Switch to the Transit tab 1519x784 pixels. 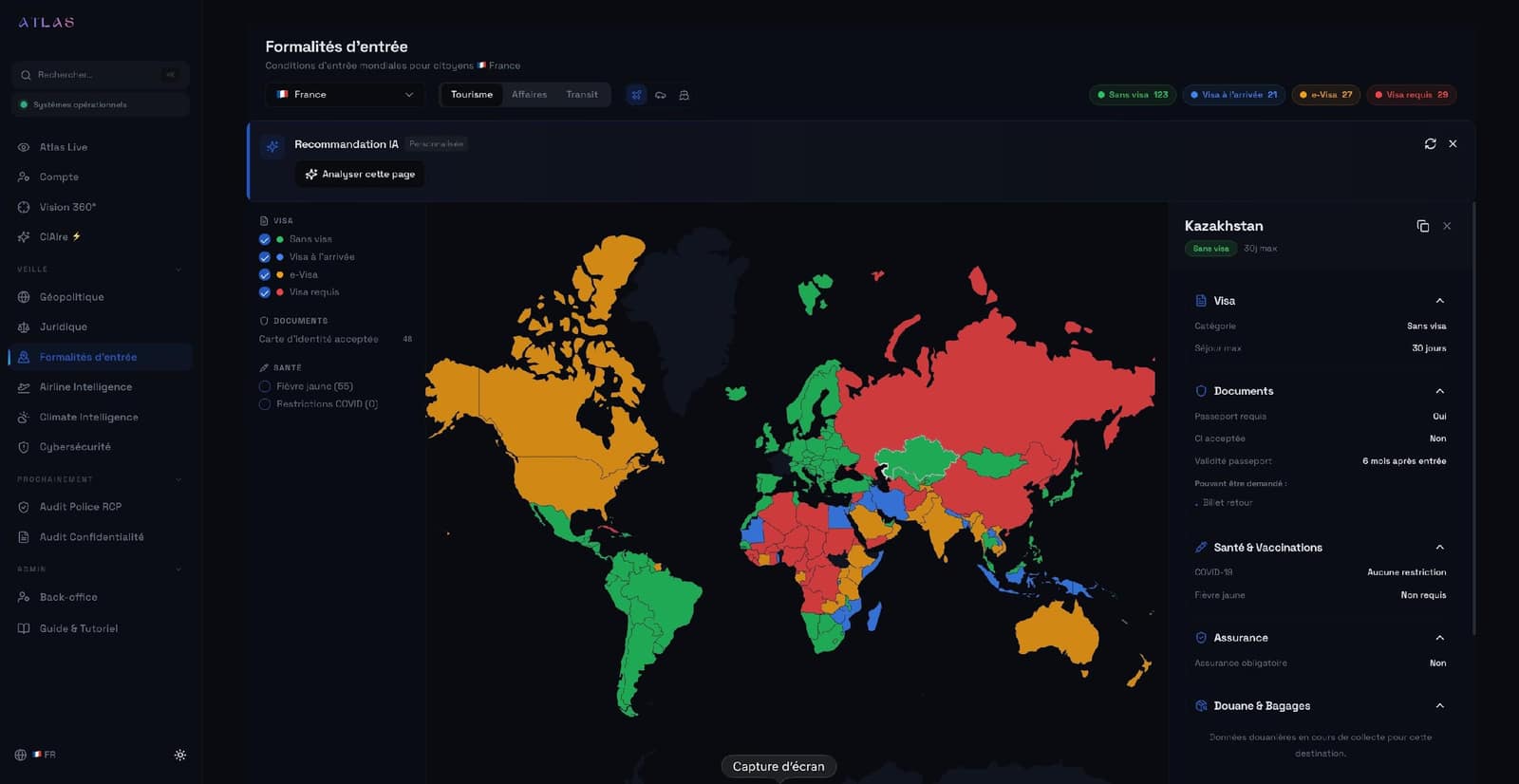pos(582,95)
